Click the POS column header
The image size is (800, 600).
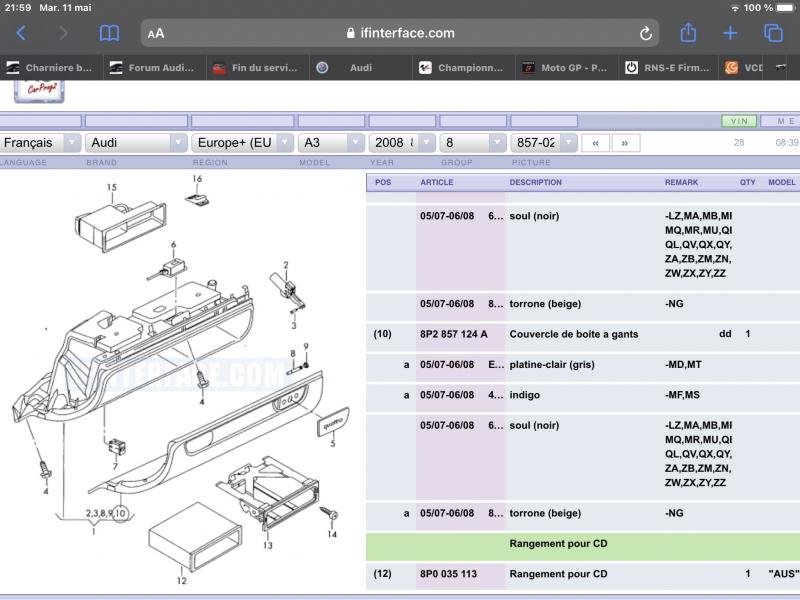point(383,182)
